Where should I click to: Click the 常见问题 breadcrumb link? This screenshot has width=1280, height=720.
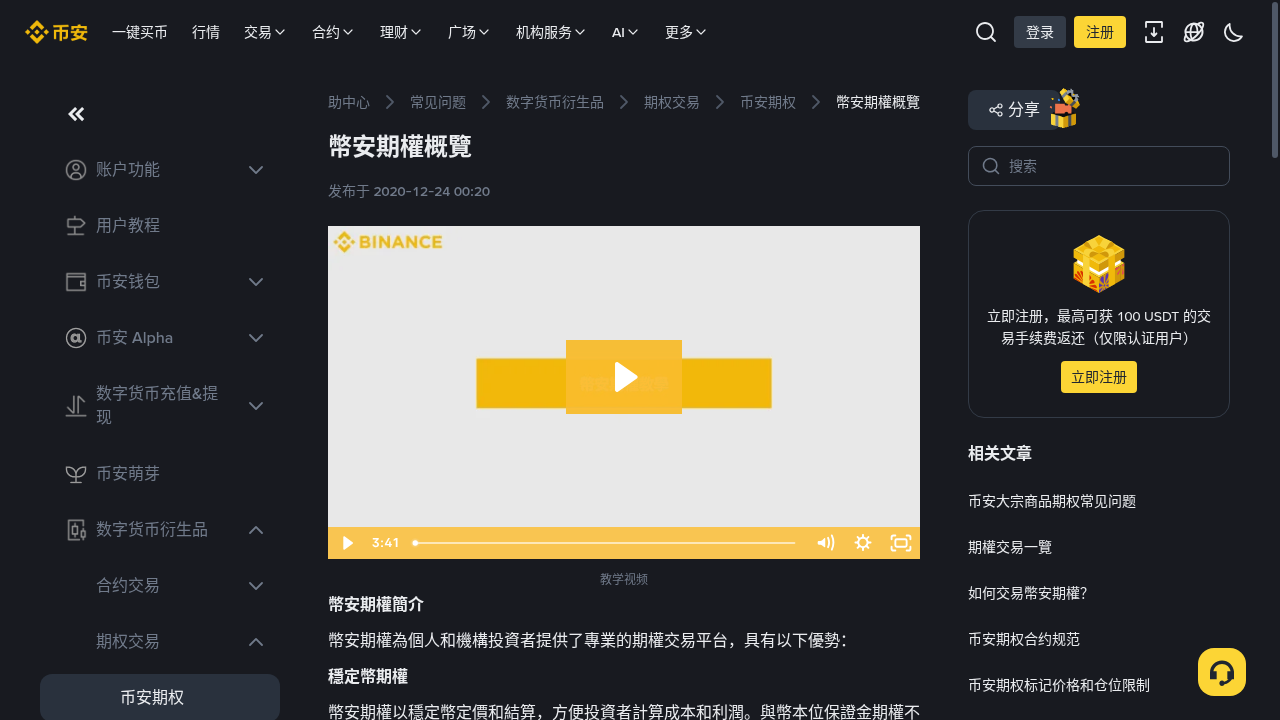(x=438, y=102)
